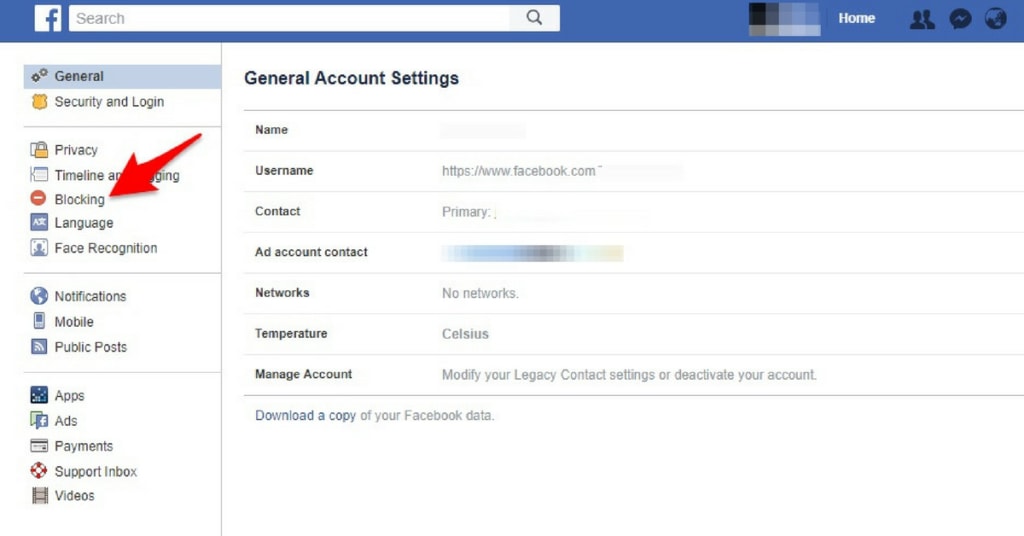1024x536 pixels.
Task: Click the Celsius temperature value
Action: point(465,334)
